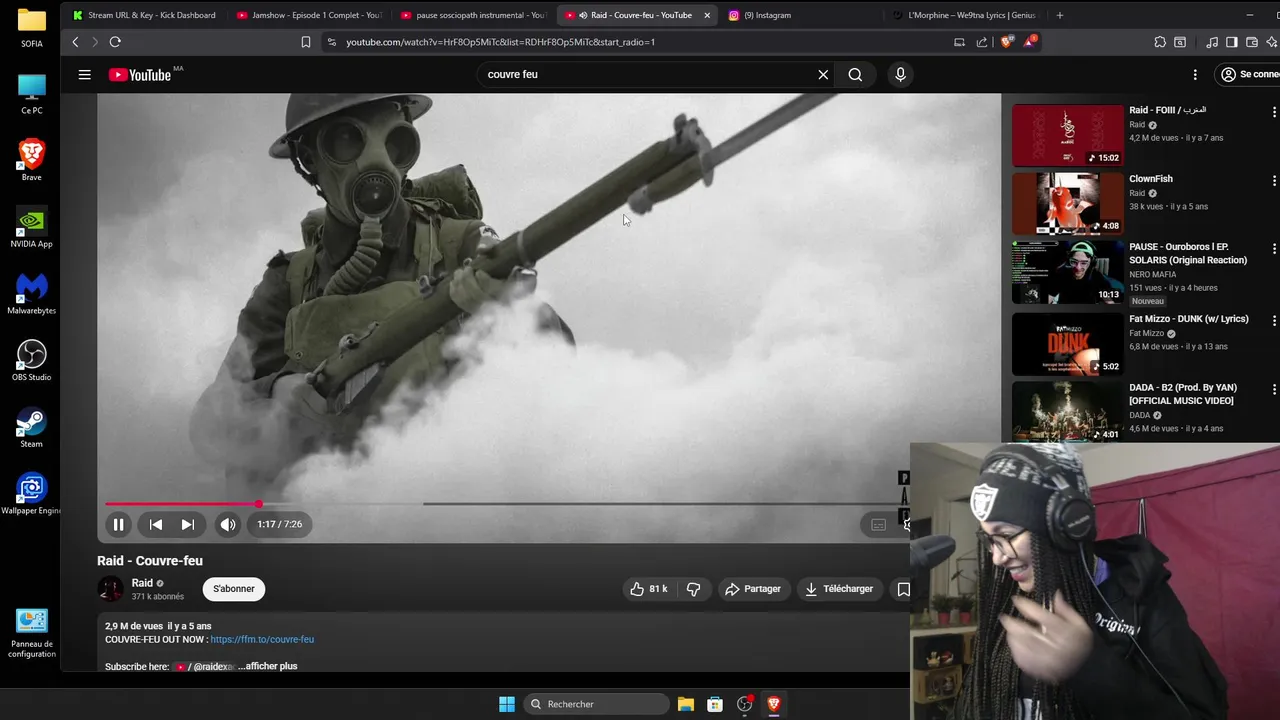Open the Raid - FOIII video thumbnail
The image size is (1280, 720).
coord(1068,135)
